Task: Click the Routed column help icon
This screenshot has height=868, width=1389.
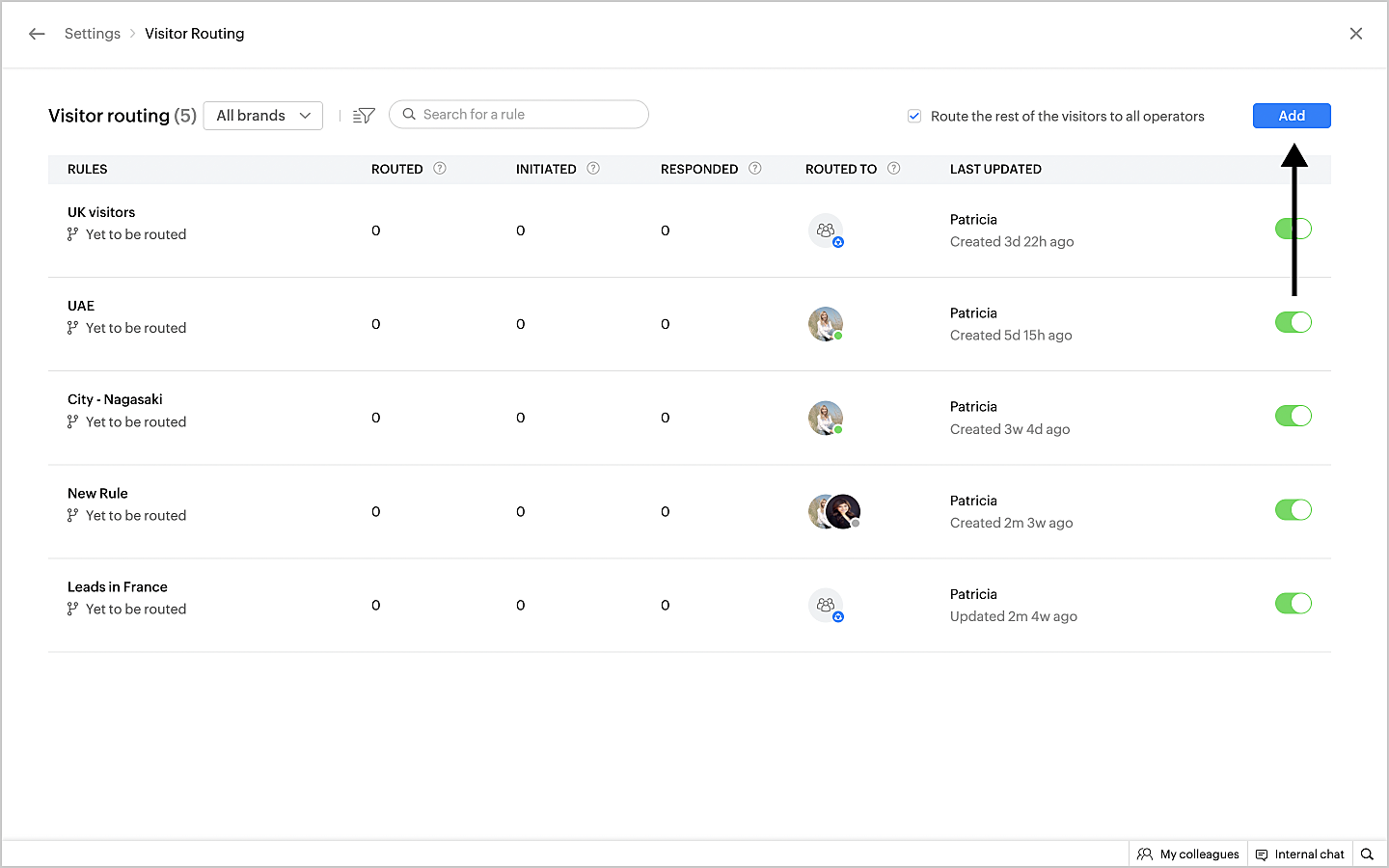Action: point(440,169)
